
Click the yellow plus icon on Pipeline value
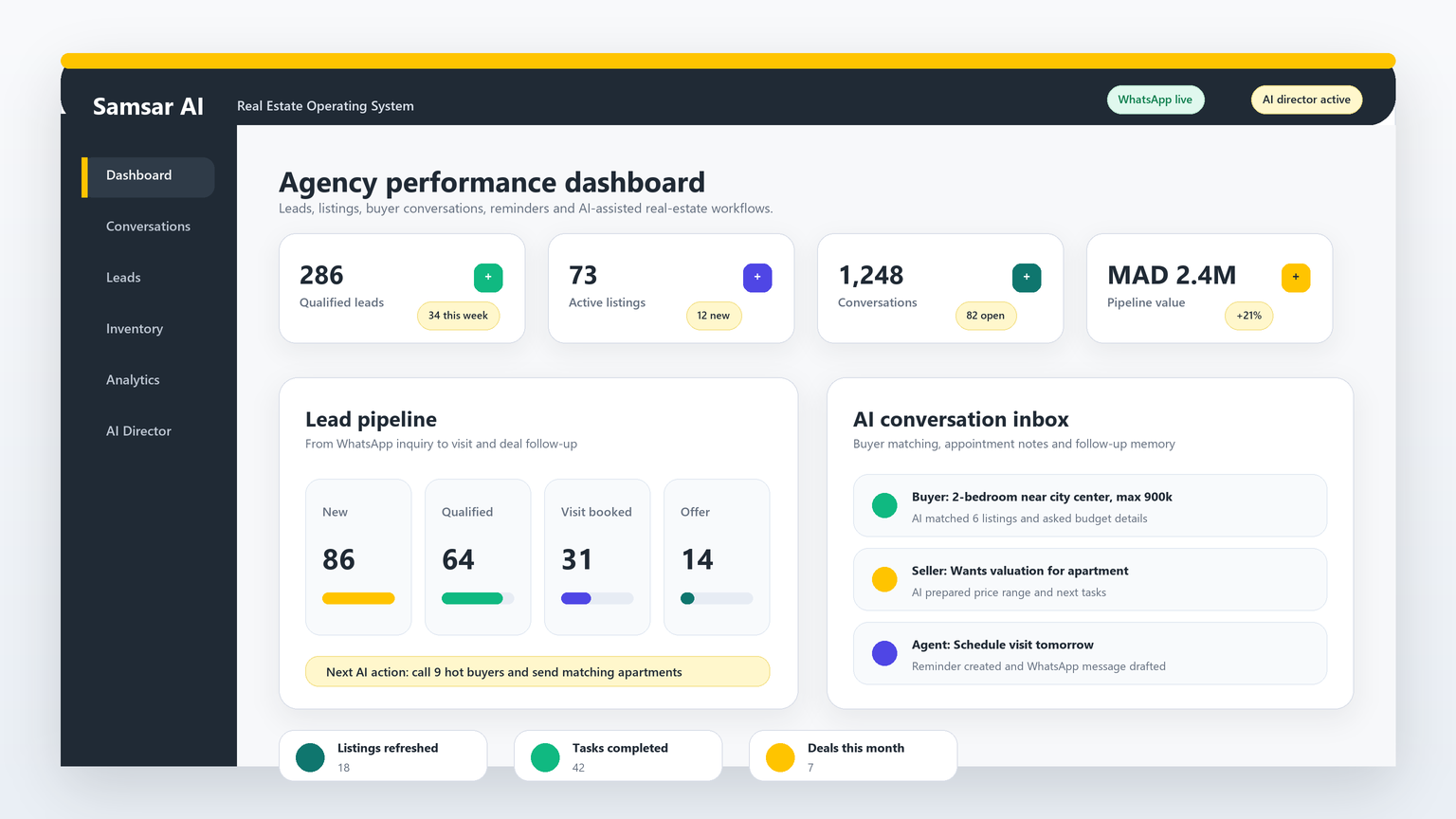tap(1296, 278)
